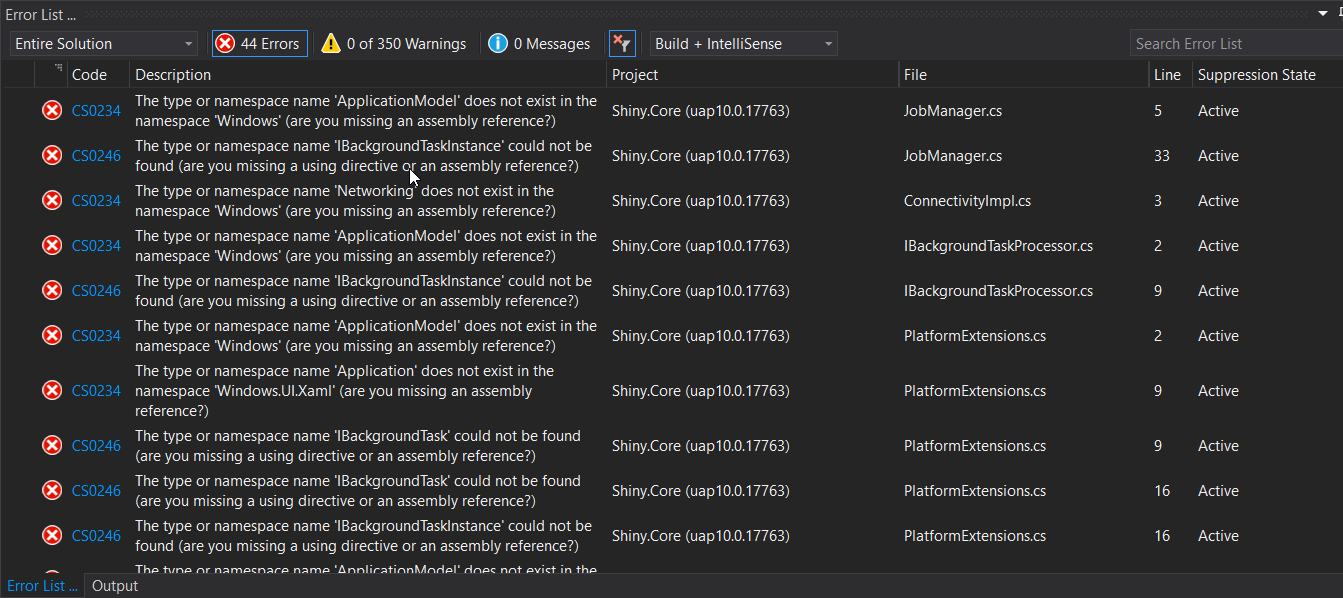
Task: Click the blue Messages info icon
Action: 497,43
